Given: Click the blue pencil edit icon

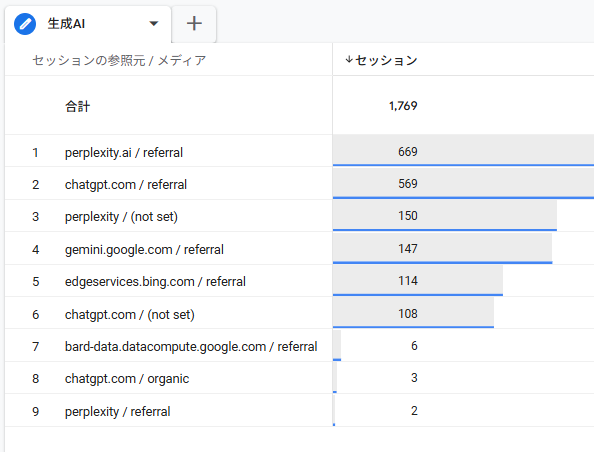Looking at the screenshot, I should pyautogui.click(x=25, y=24).
